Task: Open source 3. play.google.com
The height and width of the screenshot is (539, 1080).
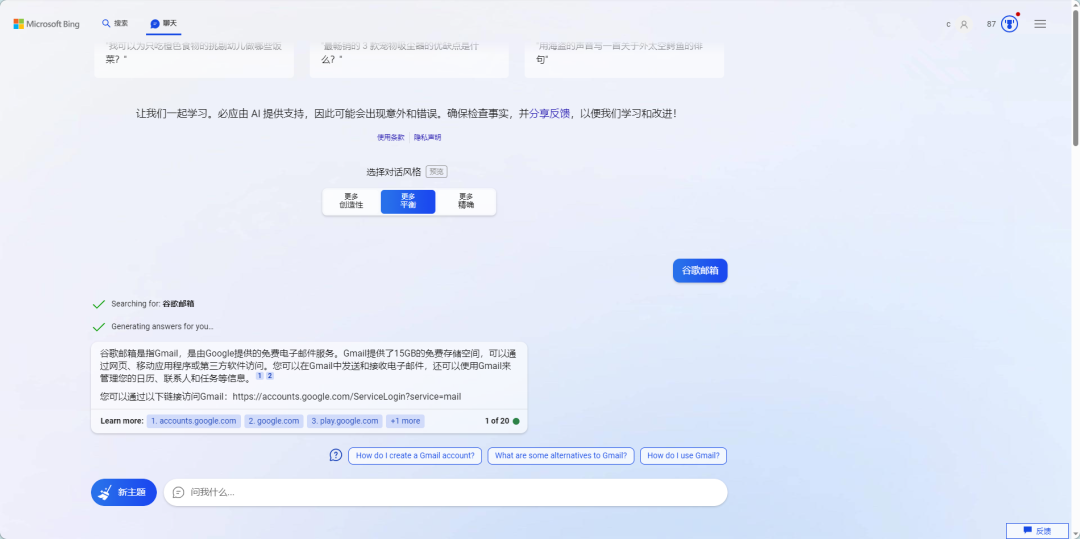Action: pyautogui.click(x=344, y=421)
